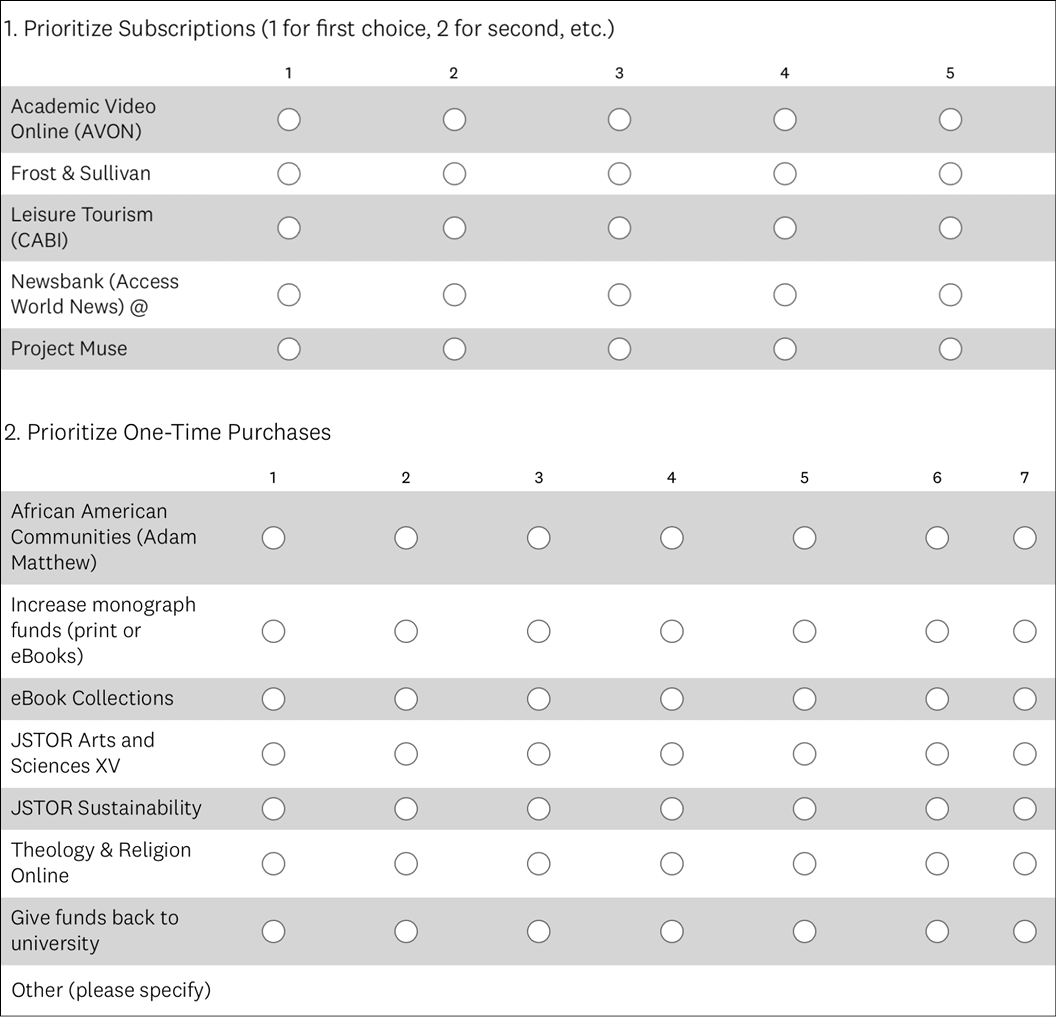The height and width of the screenshot is (1017, 1056).
Task: Rank JSTOR Arts and Sciences XV as 4
Action: coord(672,753)
